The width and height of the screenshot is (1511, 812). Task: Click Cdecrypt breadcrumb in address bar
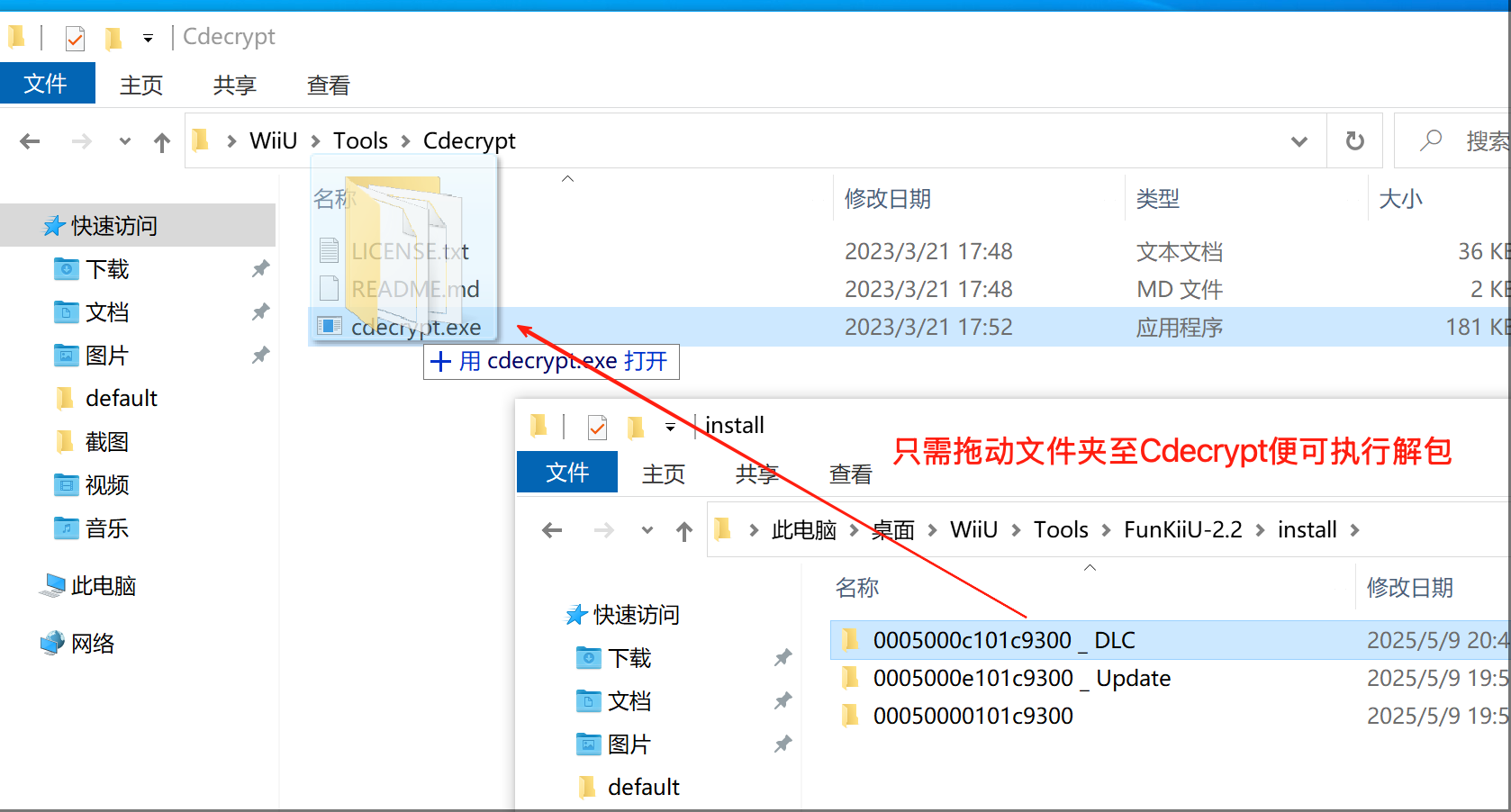[x=469, y=140]
